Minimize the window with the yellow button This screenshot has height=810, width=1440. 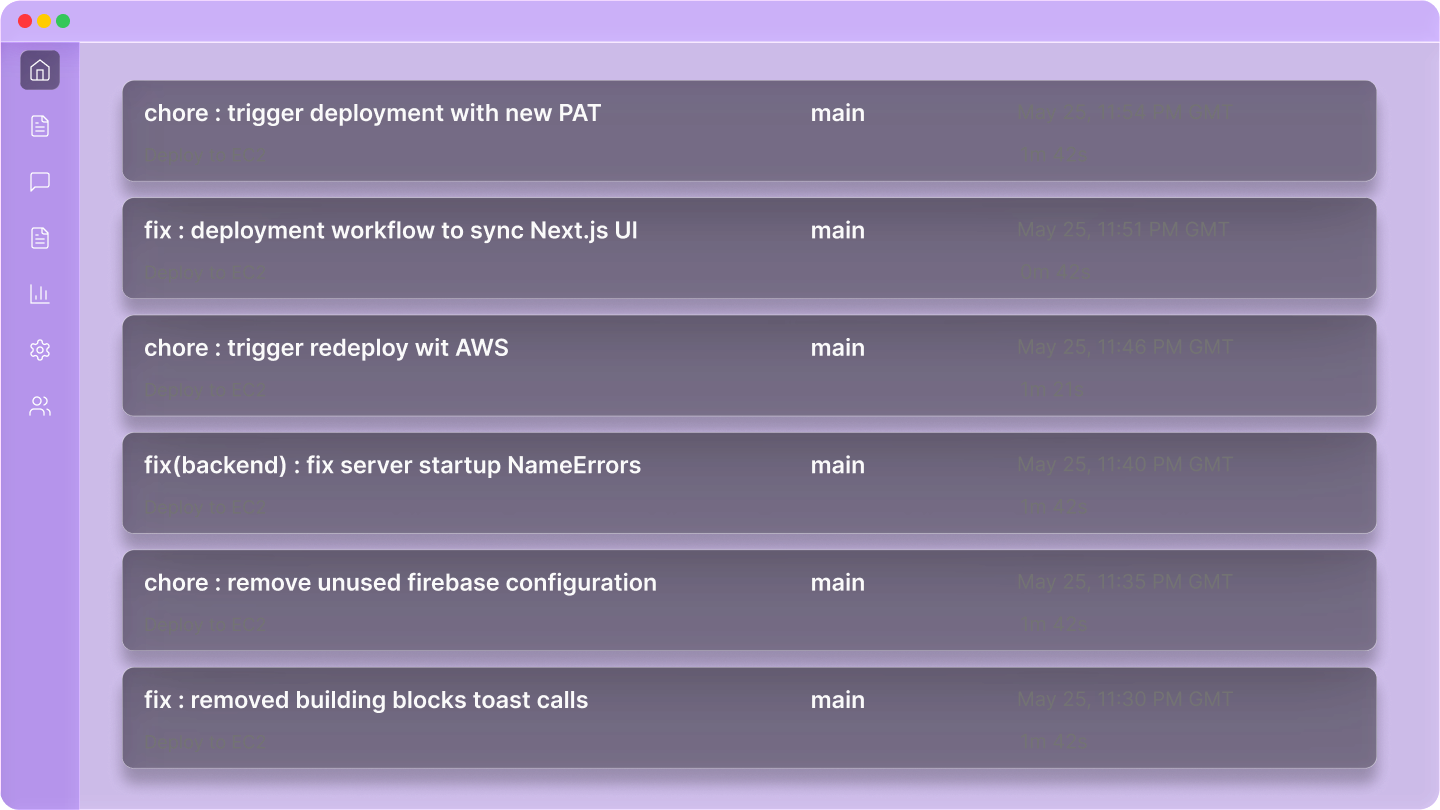click(x=44, y=21)
